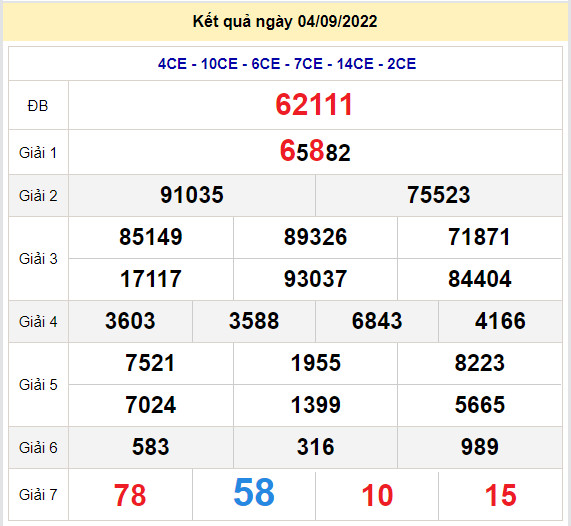
Task: Click the ticket codes row starting with 4CE
Action: pos(287,64)
